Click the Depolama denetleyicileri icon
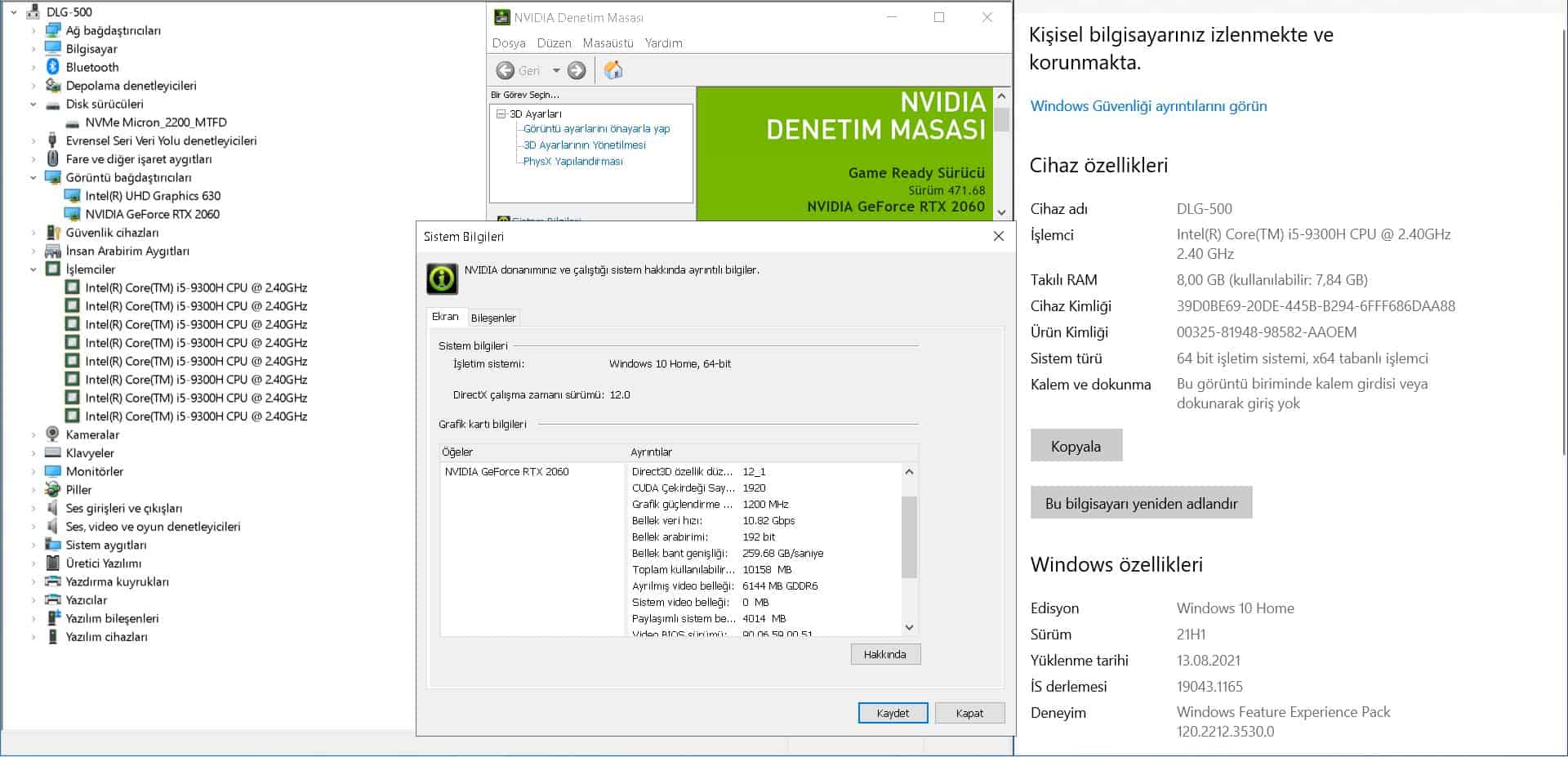 tap(53, 85)
